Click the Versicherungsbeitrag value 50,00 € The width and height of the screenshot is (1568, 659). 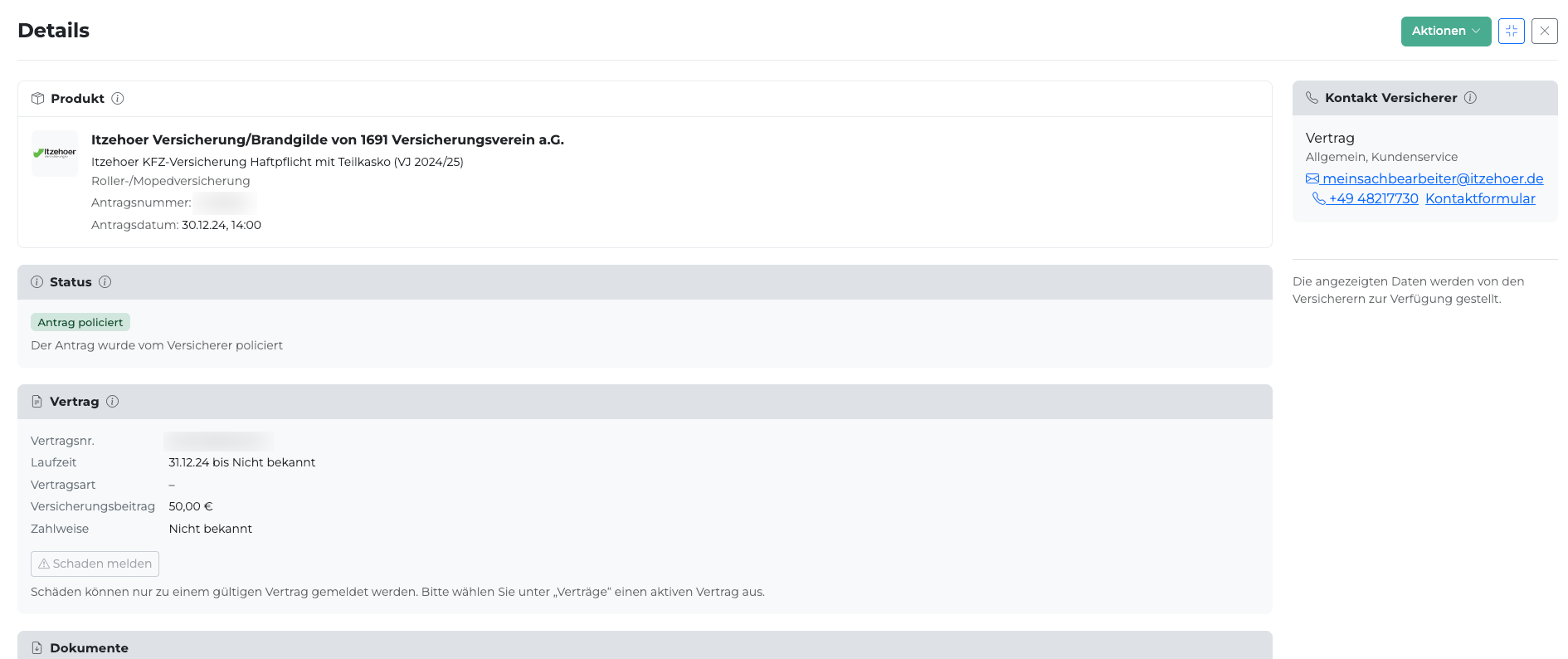click(191, 506)
